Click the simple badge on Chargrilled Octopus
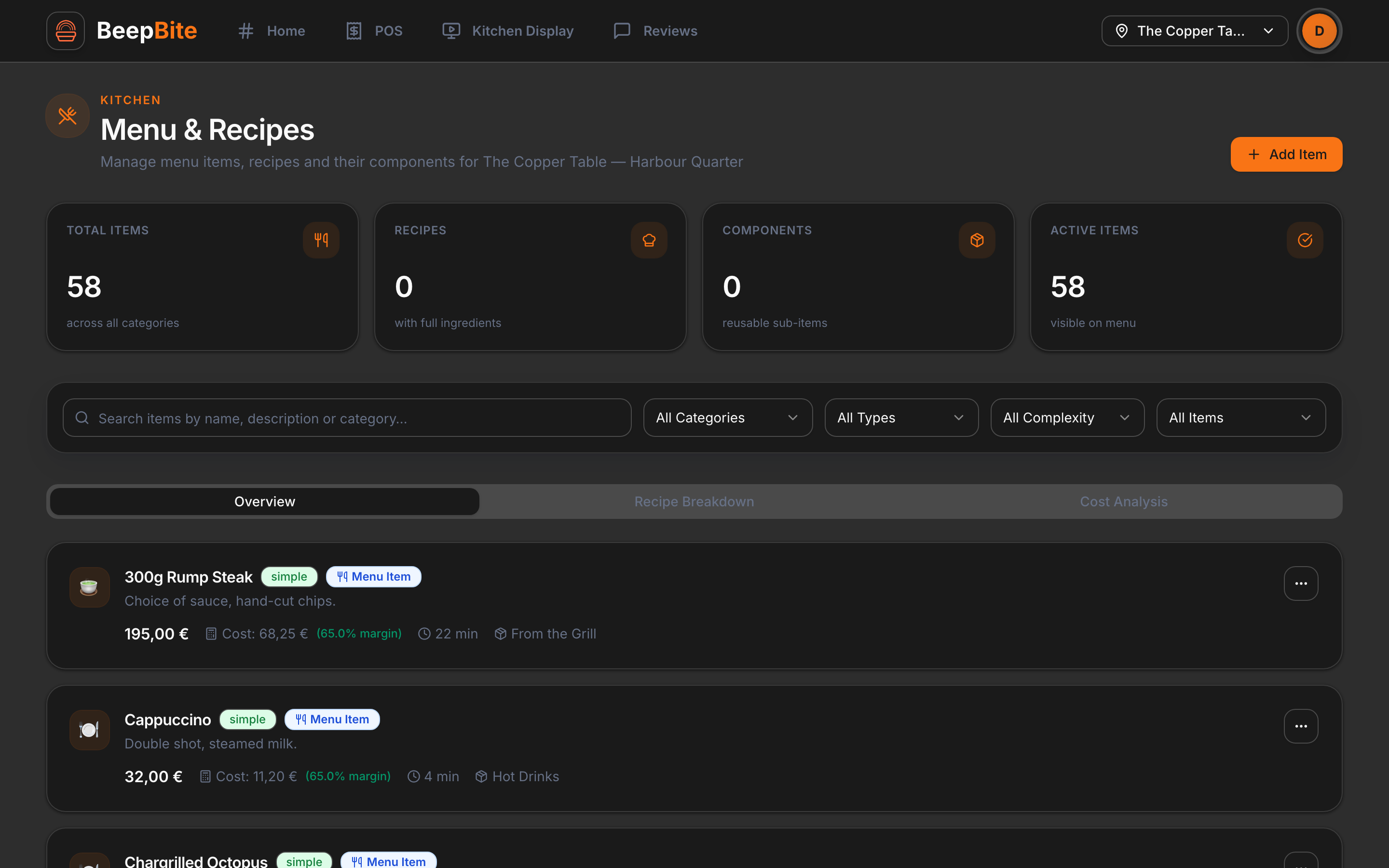1389x868 pixels. click(304, 861)
